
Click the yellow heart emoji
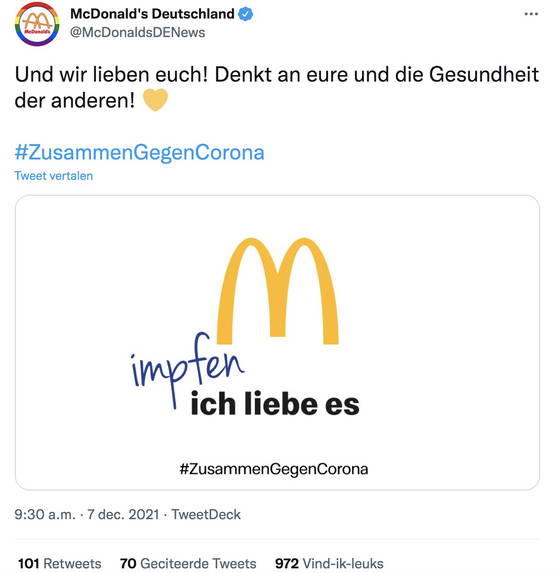pyautogui.click(x=155, y=99)
